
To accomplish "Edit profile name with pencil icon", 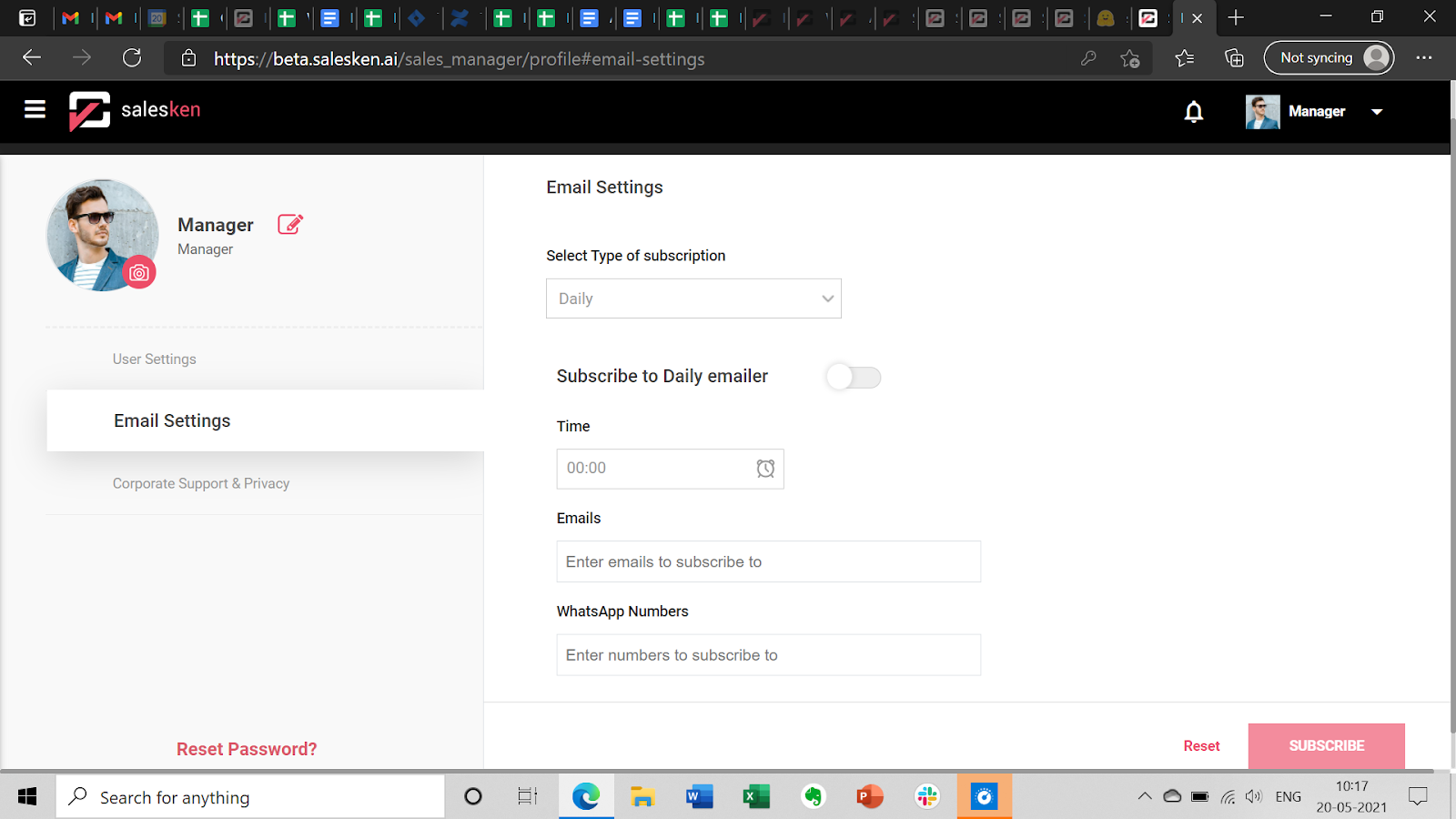I will point(290,224).
